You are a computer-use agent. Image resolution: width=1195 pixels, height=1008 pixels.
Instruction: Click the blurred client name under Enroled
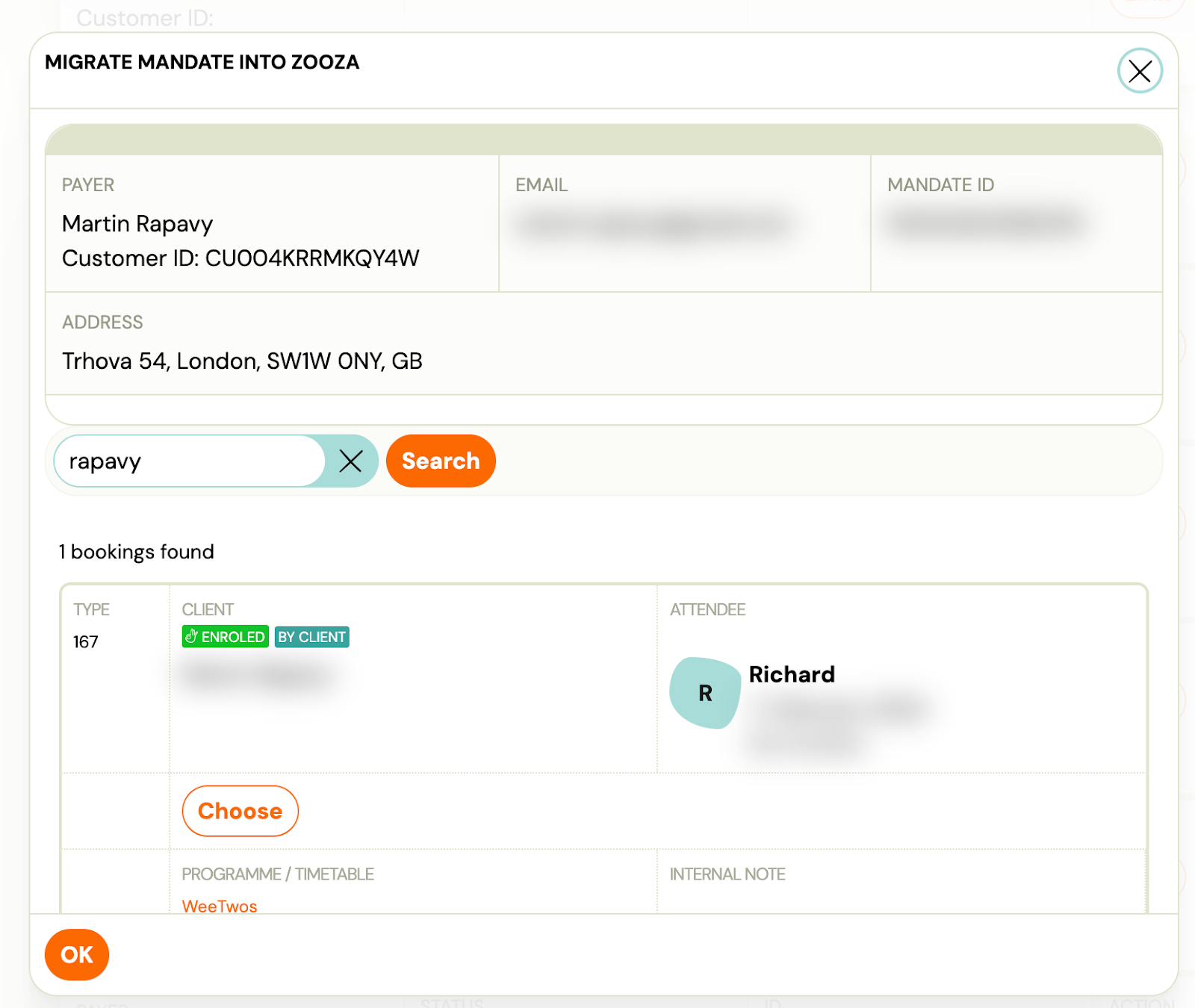[x=255, y=676]
